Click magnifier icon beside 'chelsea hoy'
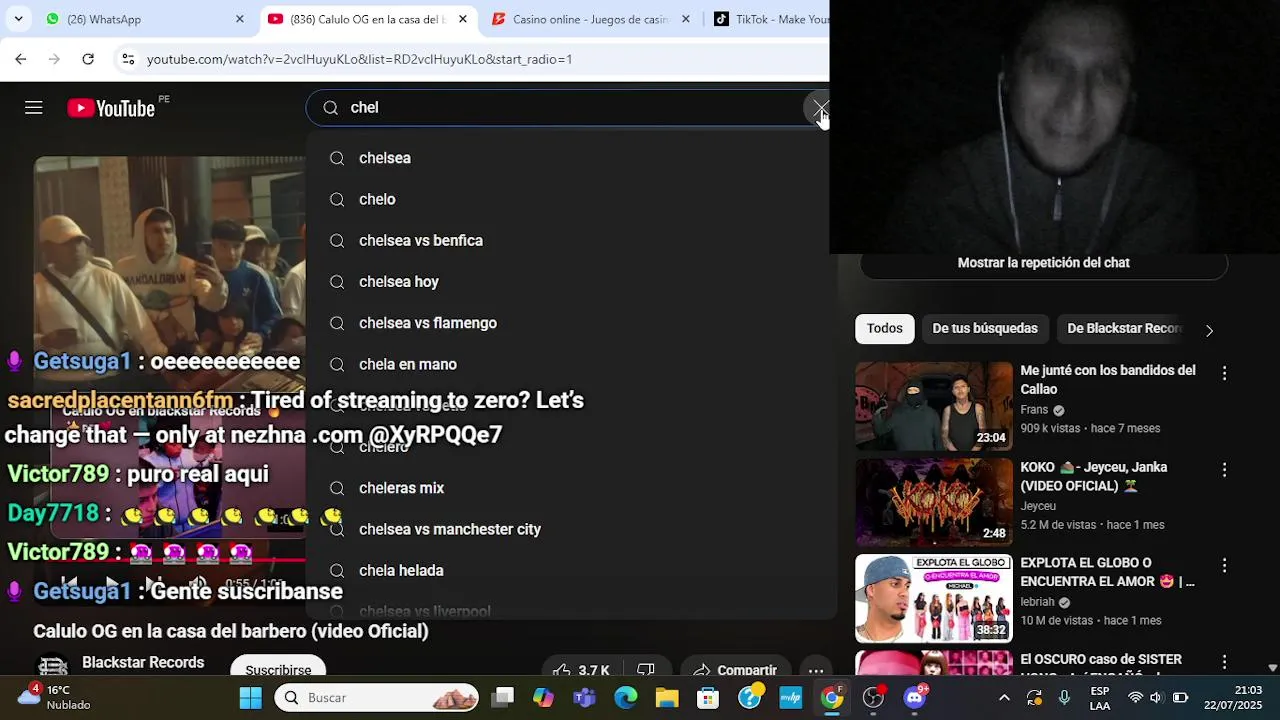The image size is (1280, 720). 337,282
